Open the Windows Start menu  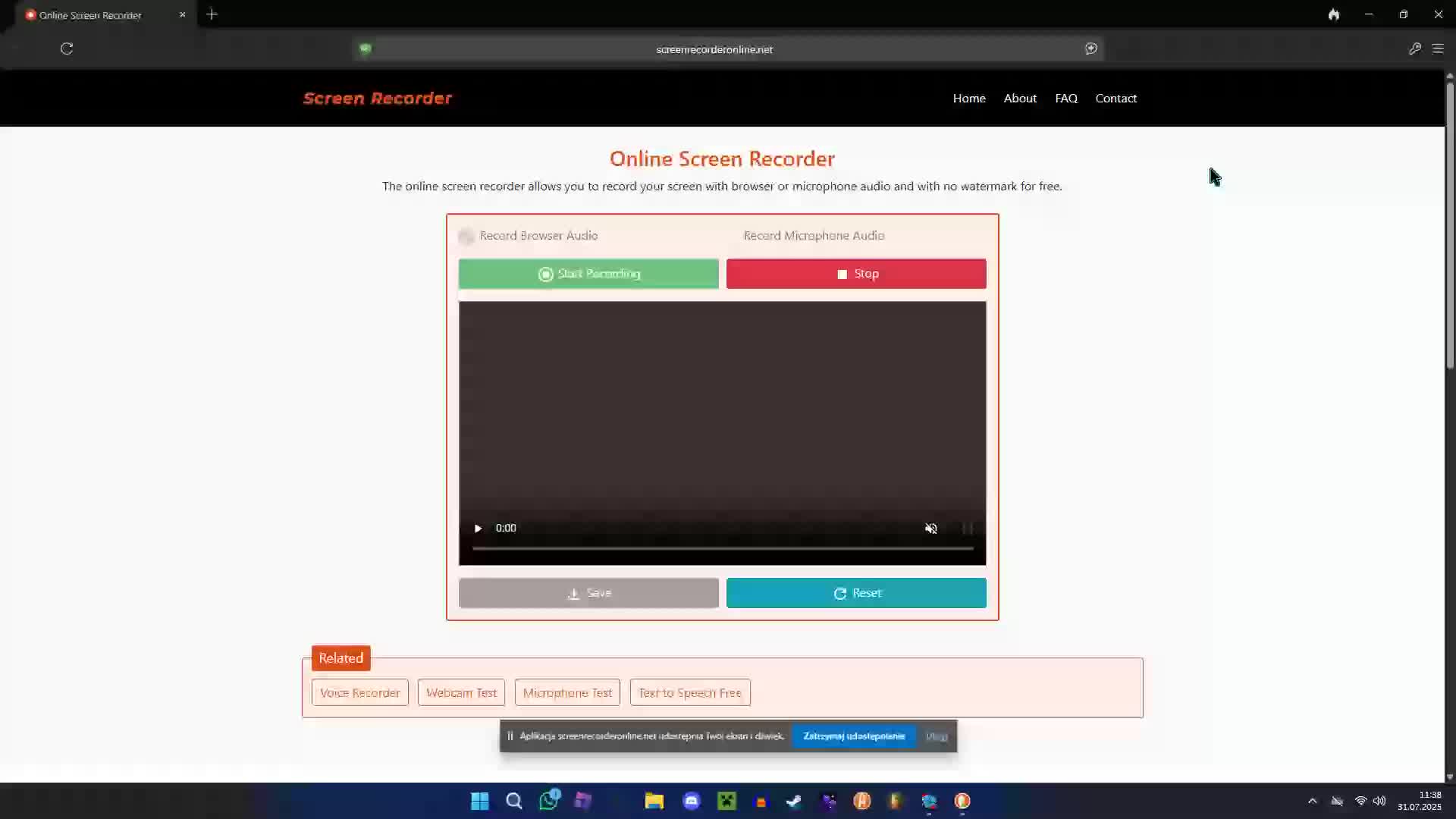[x=479, y=801]
